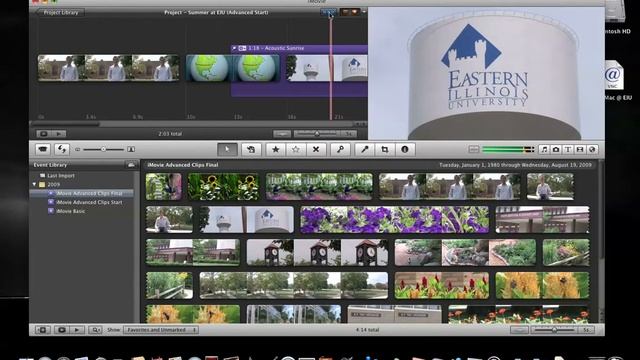Image resolution: width=640 pixels, height=360 pixels.
Task: Click the project horizontal scrollbar
Action: [x=65, y=124]
